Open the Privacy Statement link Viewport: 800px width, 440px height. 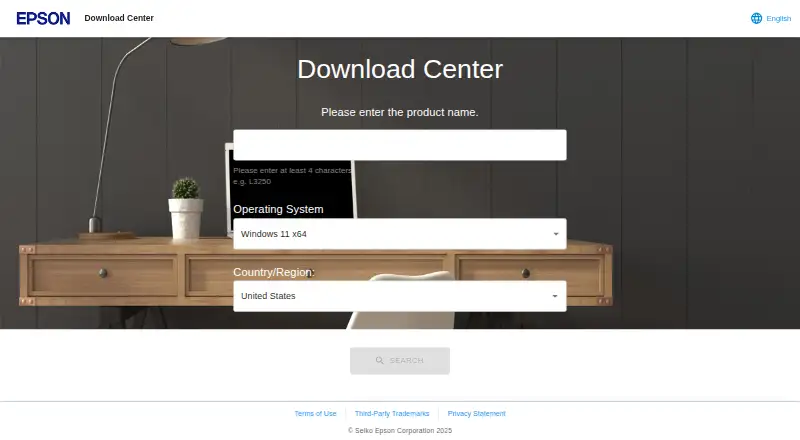pos(477,413)
